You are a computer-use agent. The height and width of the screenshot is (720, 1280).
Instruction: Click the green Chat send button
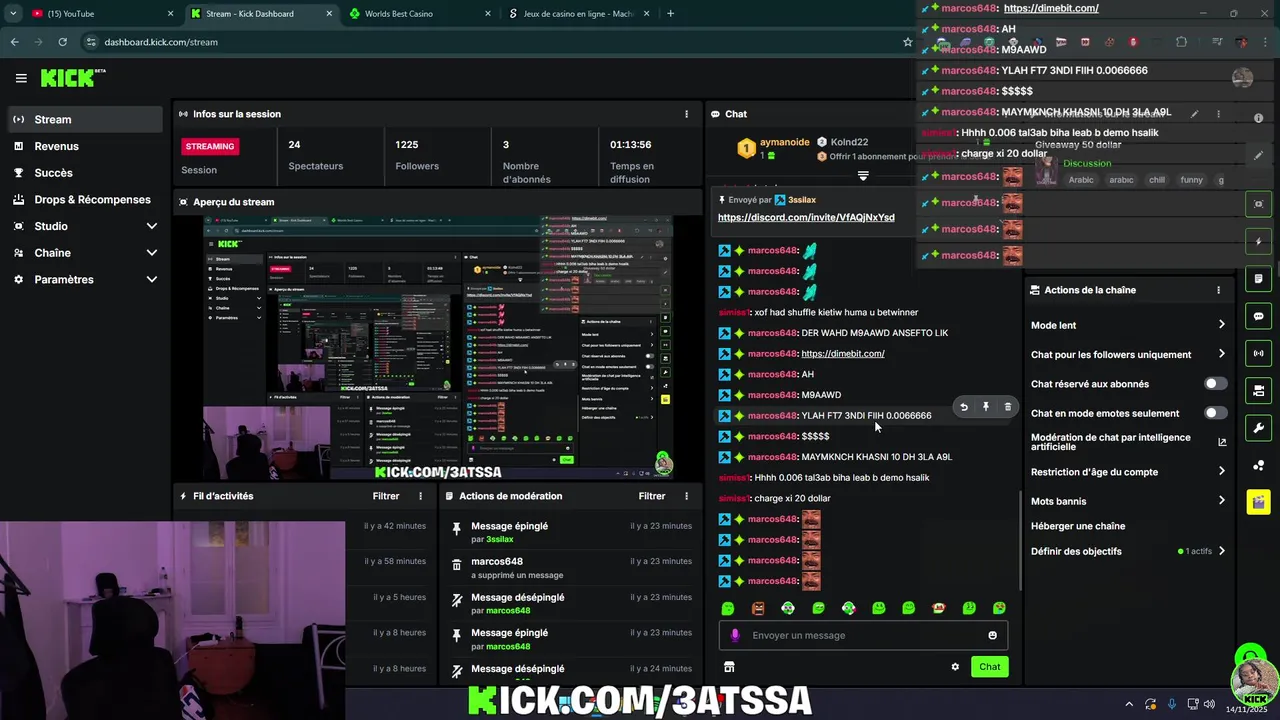tap(989, 667)
